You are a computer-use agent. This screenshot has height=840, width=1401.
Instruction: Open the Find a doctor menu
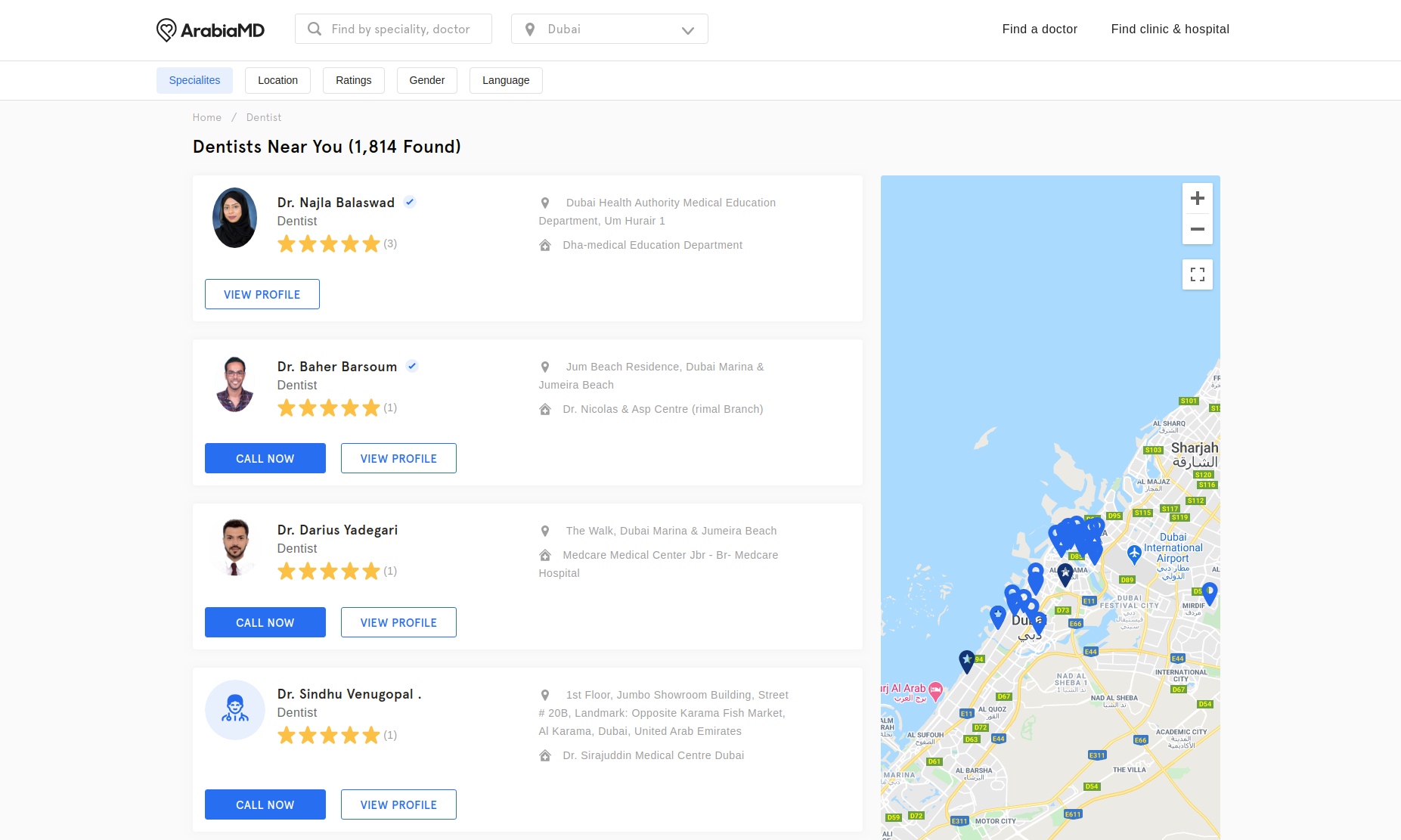pyautogui.click(x=1040, y=29)
